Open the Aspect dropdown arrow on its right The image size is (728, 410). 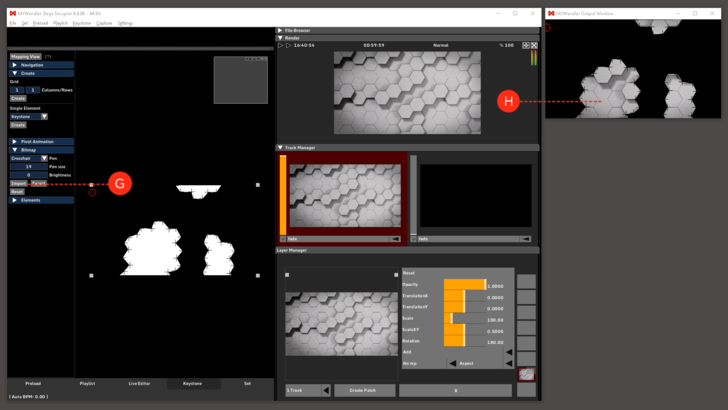click(509, 364)
